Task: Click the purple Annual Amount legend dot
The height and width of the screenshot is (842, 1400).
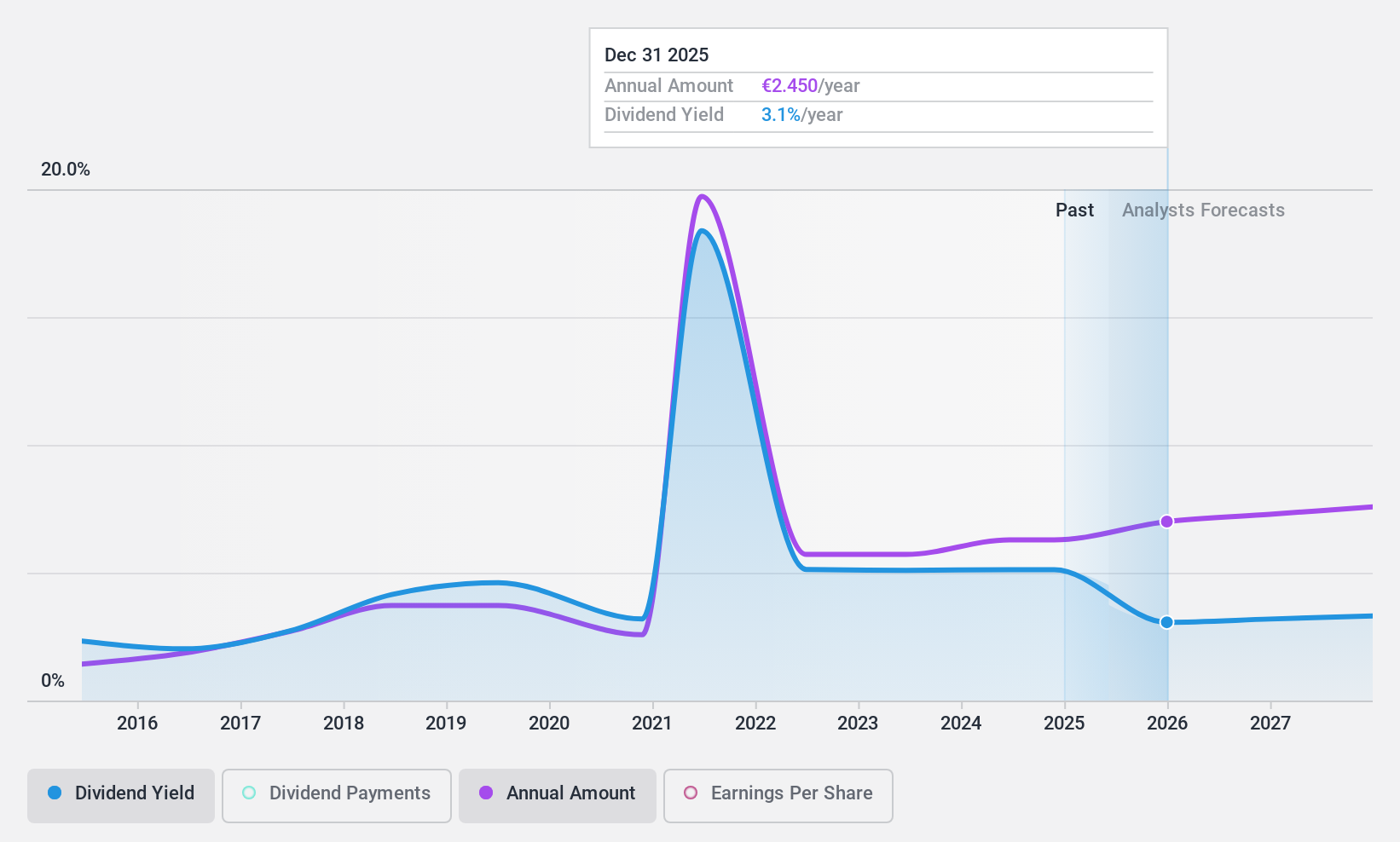Action: [486, 793]
